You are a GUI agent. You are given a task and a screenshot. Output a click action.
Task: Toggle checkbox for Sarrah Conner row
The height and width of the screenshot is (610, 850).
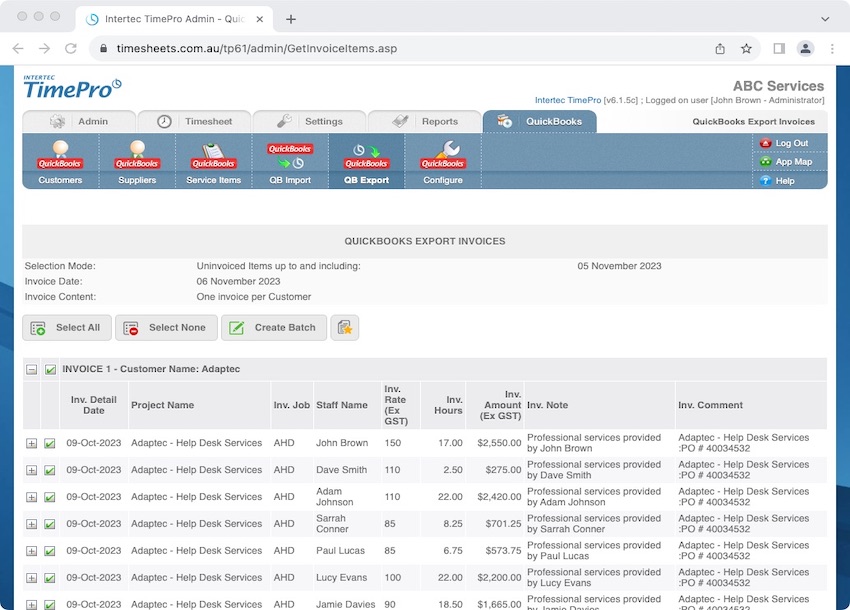(49, 524)
